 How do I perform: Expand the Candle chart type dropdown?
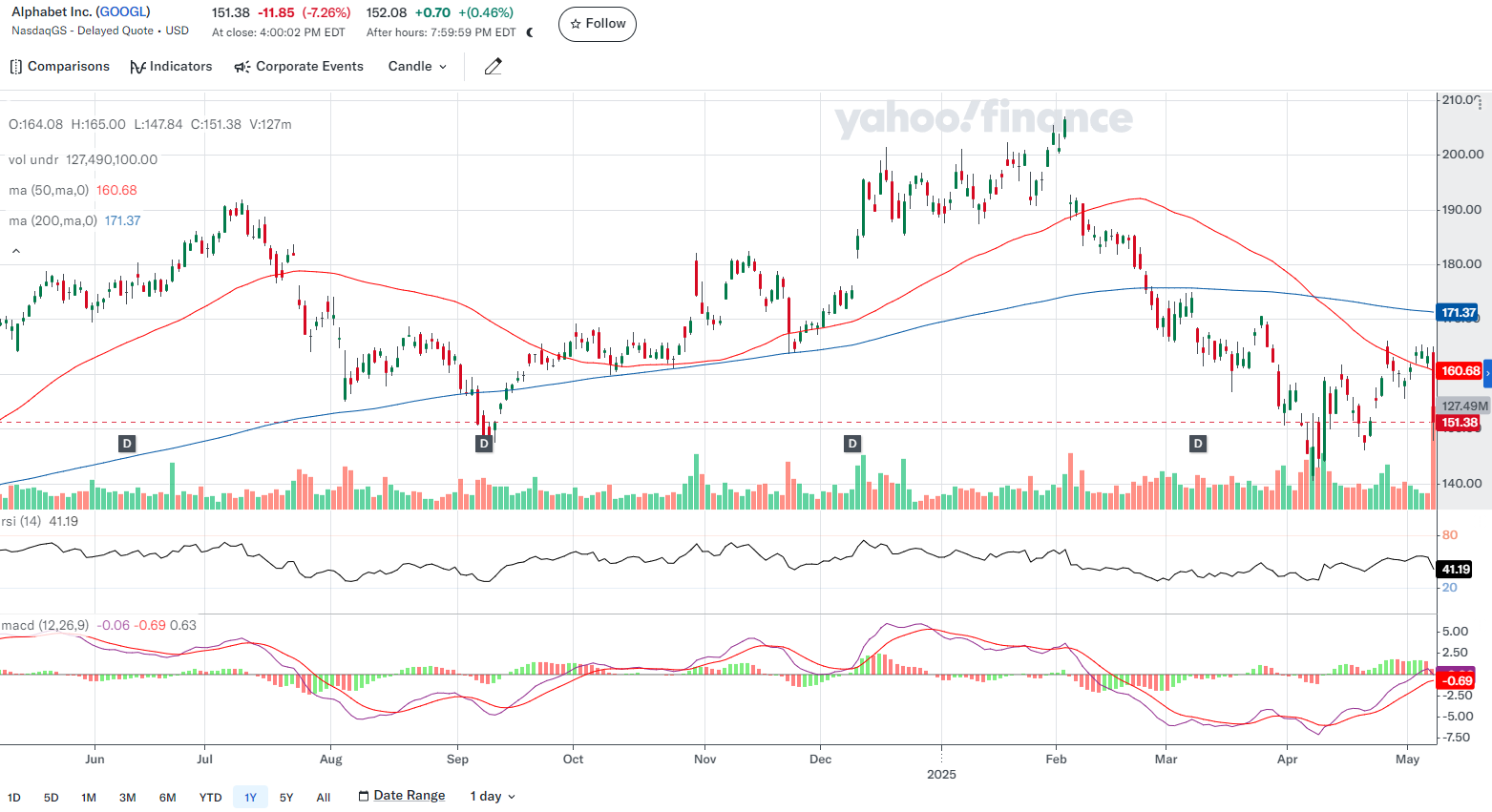417,67
